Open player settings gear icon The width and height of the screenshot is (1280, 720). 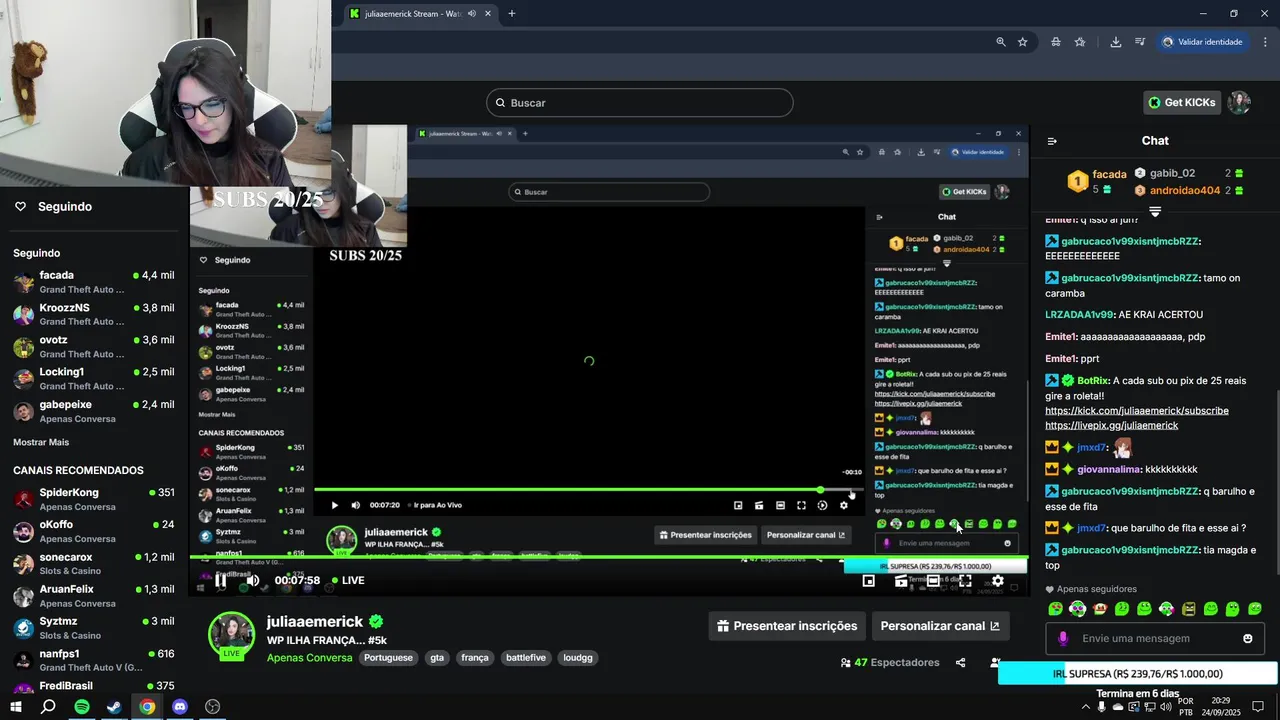(997, 581)
